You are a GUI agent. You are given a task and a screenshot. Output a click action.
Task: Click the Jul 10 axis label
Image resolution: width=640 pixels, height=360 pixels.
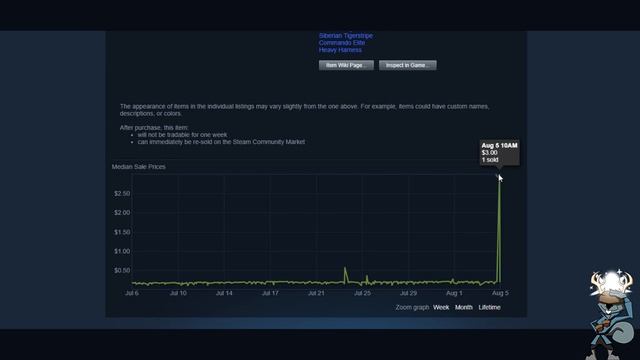(x=178, y=293)
